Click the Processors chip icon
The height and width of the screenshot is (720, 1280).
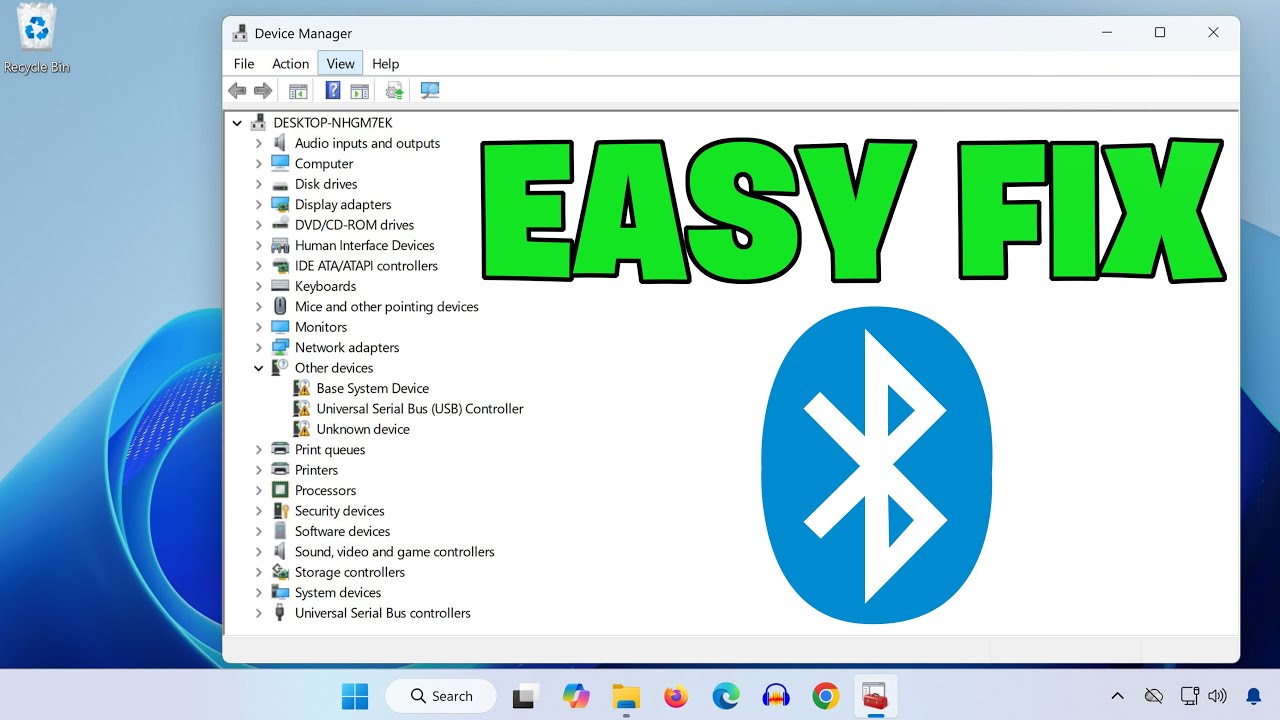280,491
